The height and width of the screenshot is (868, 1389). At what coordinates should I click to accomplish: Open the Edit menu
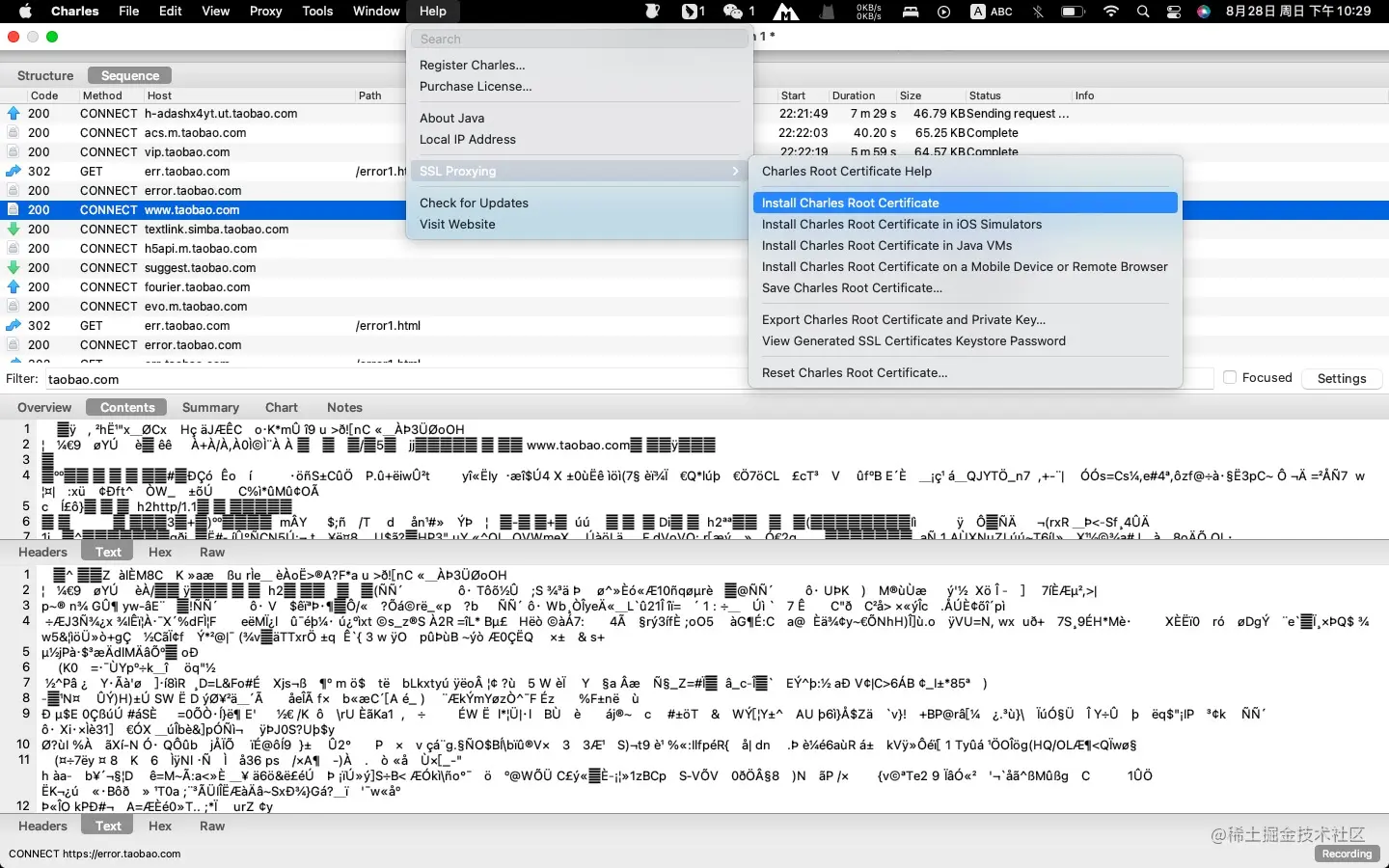click(x=171, y=12)
